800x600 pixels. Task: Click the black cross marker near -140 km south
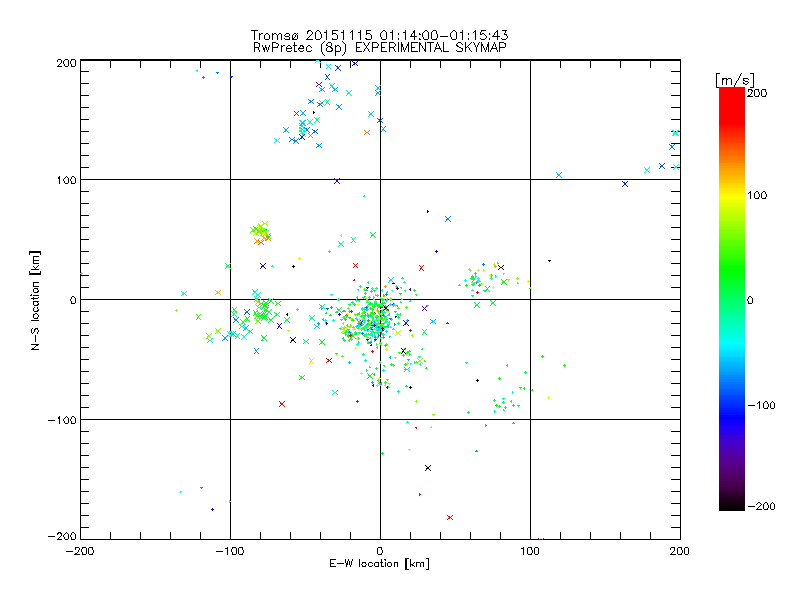(x=428, y=468)
